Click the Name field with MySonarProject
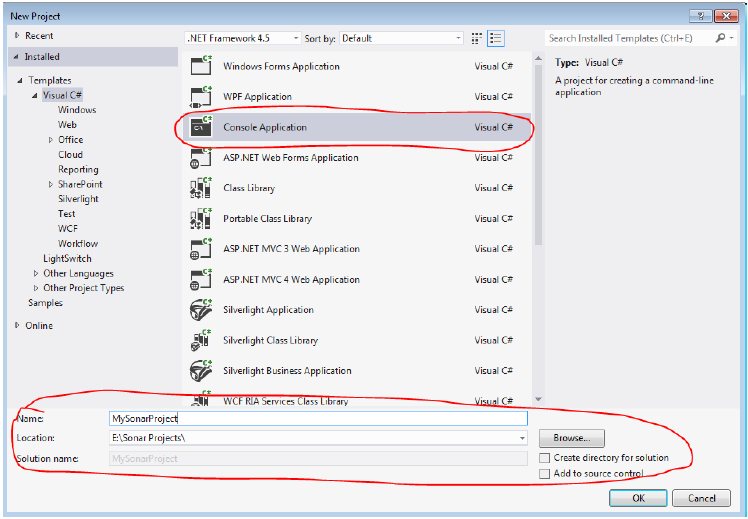The image size is (748, 519). [318, 418]
